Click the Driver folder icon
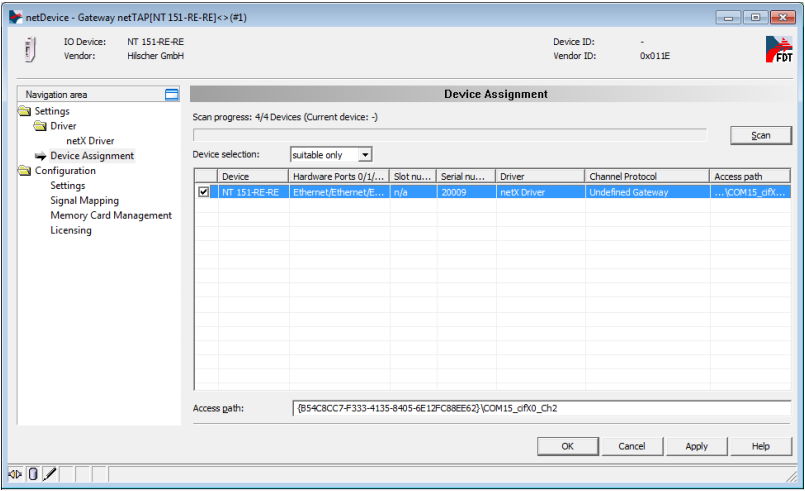 40,126
